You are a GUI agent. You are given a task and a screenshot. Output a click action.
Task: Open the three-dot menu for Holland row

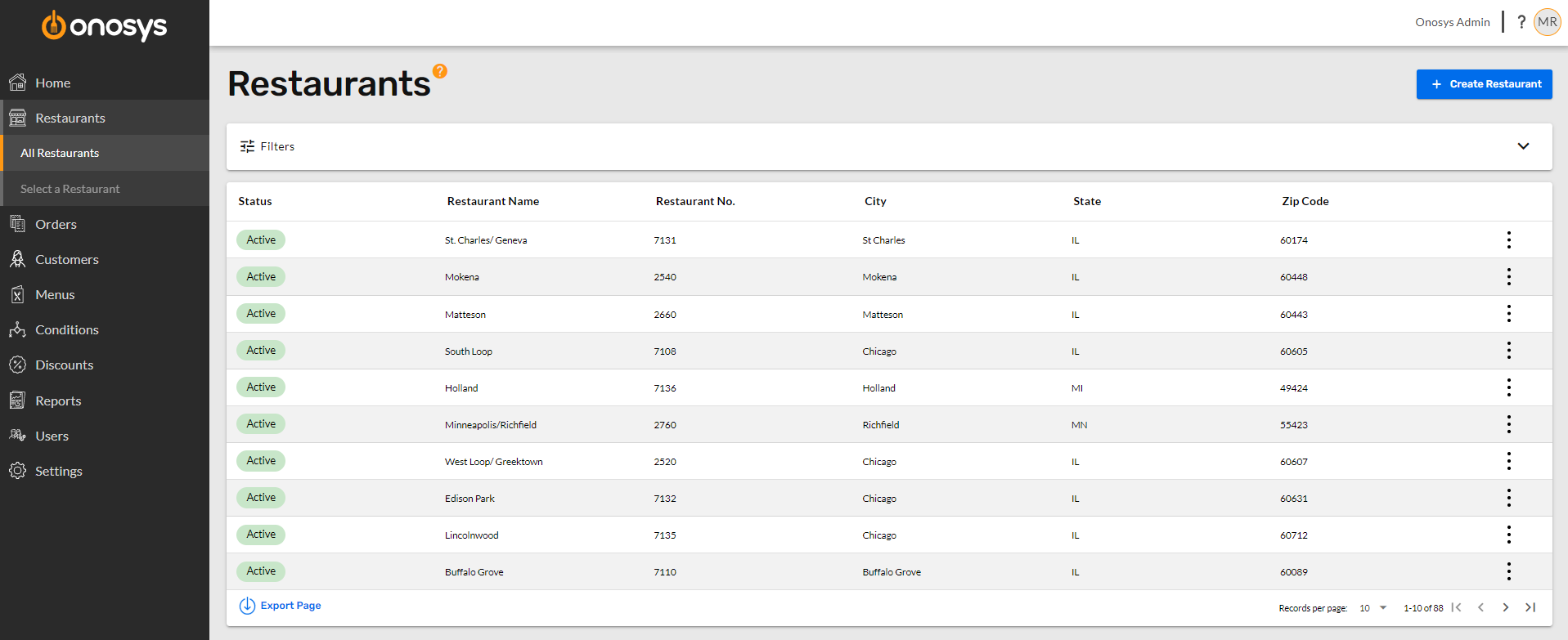click(x=1509, y=387)
